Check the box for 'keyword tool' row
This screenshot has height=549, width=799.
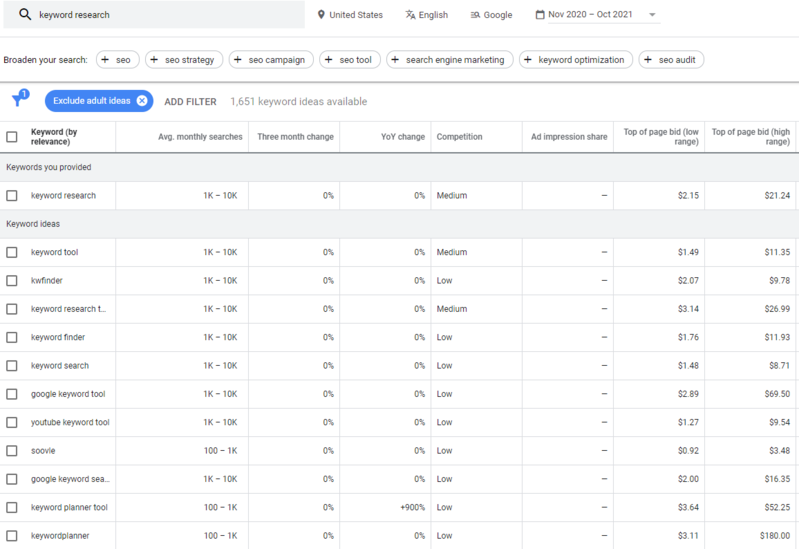(12, 252)
